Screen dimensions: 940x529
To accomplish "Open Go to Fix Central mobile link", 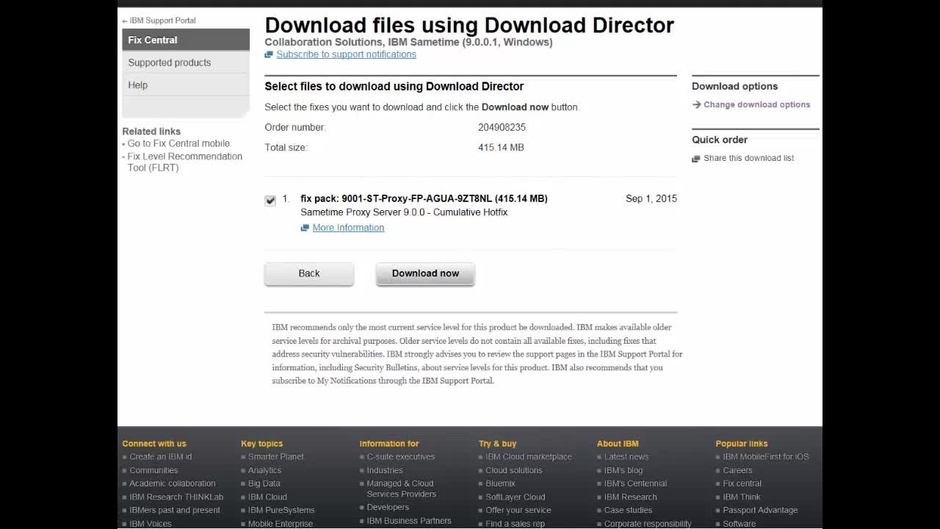I will [178, 143].
